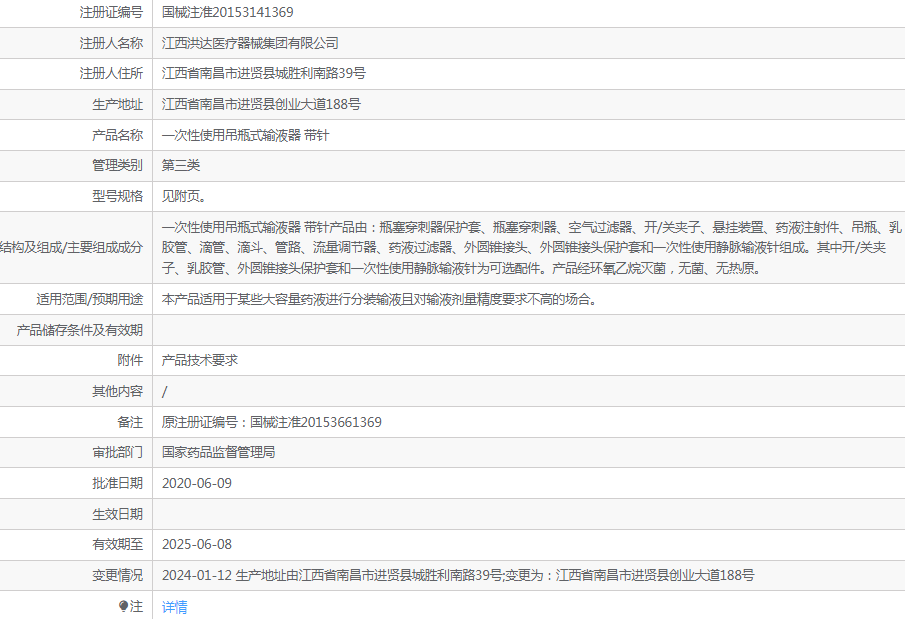The width and height of the screenshot is (905, 619).
Task: Select address 江西省南昌市进贤县城胜利南路39号 in 注册人住所 row
Action: [x=264, y=73]
